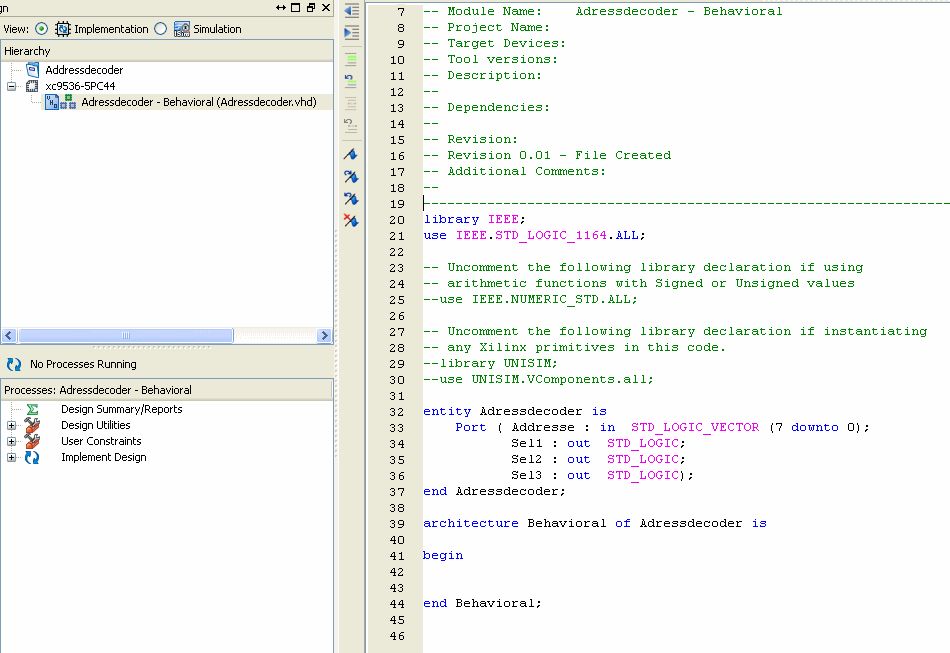Select the Simulation view radio button
Viewport: 950px width, 653px height.
(161, 29)
